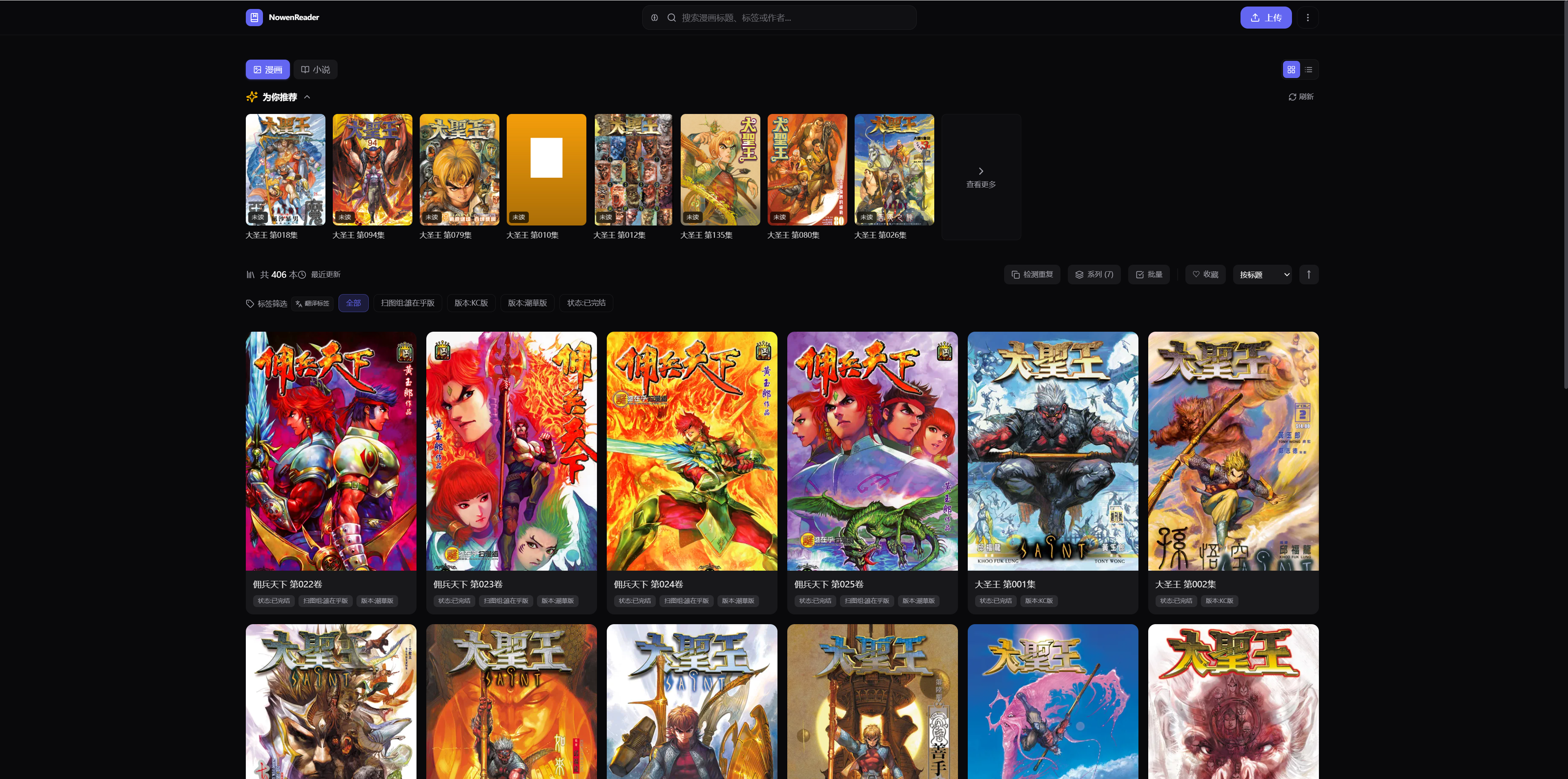Click the title text 佣兵天下 第022卷
1568x779 pixels.
(x=287, y=585)
